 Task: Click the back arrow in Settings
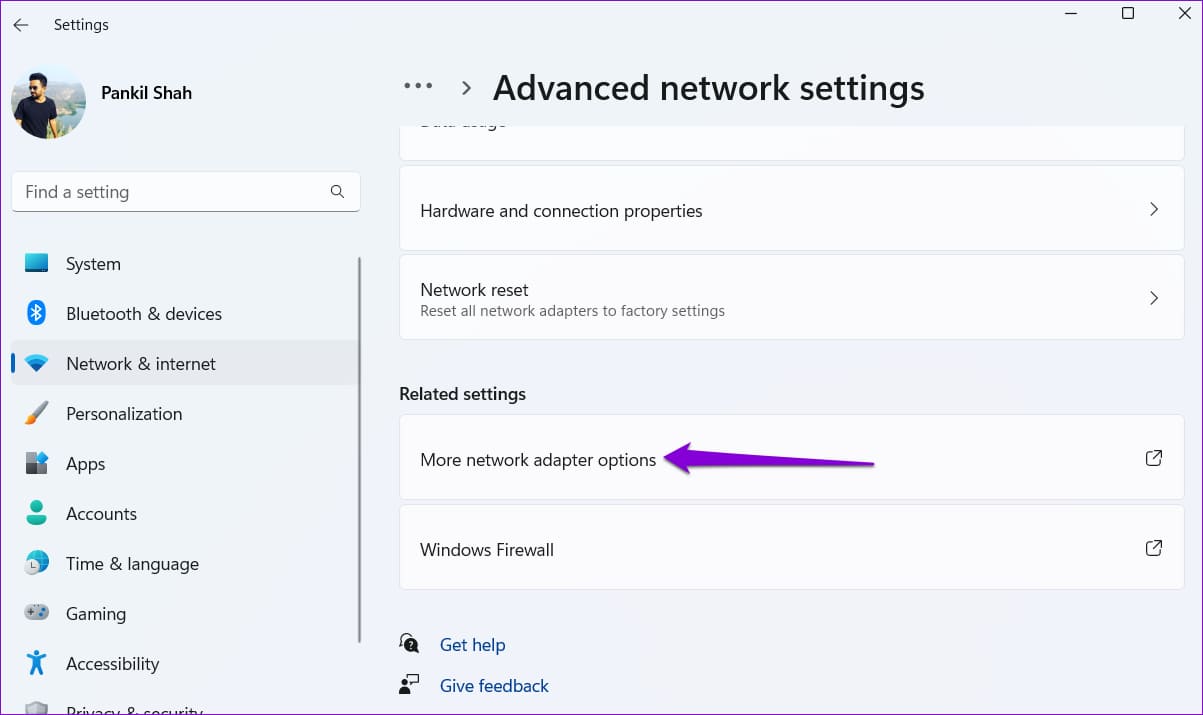(21, 25)
